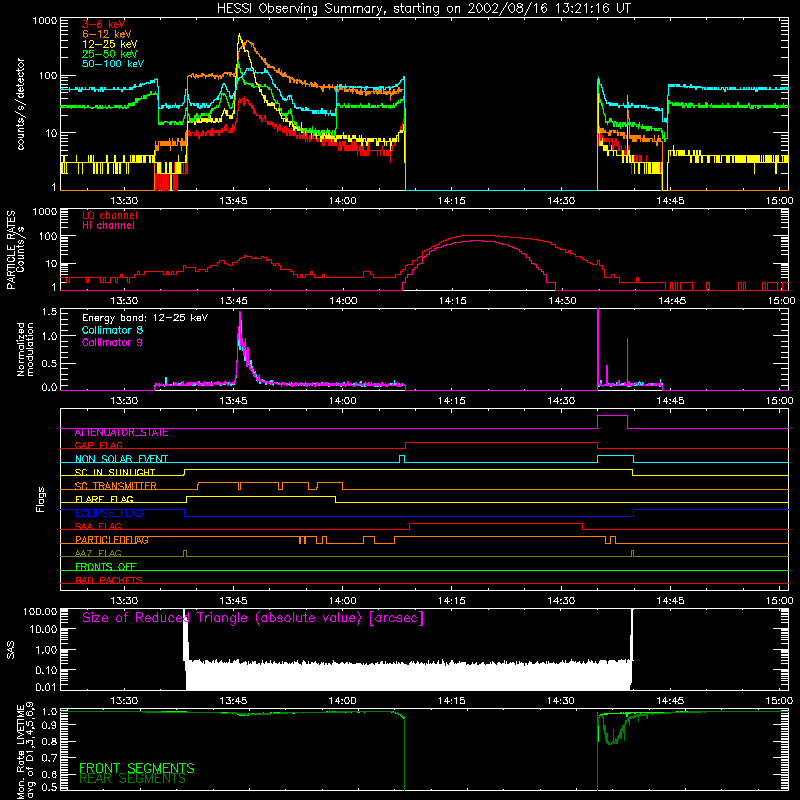The width and height of the screenshot is (800, 800).
Task: Select the 3-6 keV legend entry
Action: (x=103, y=24)
